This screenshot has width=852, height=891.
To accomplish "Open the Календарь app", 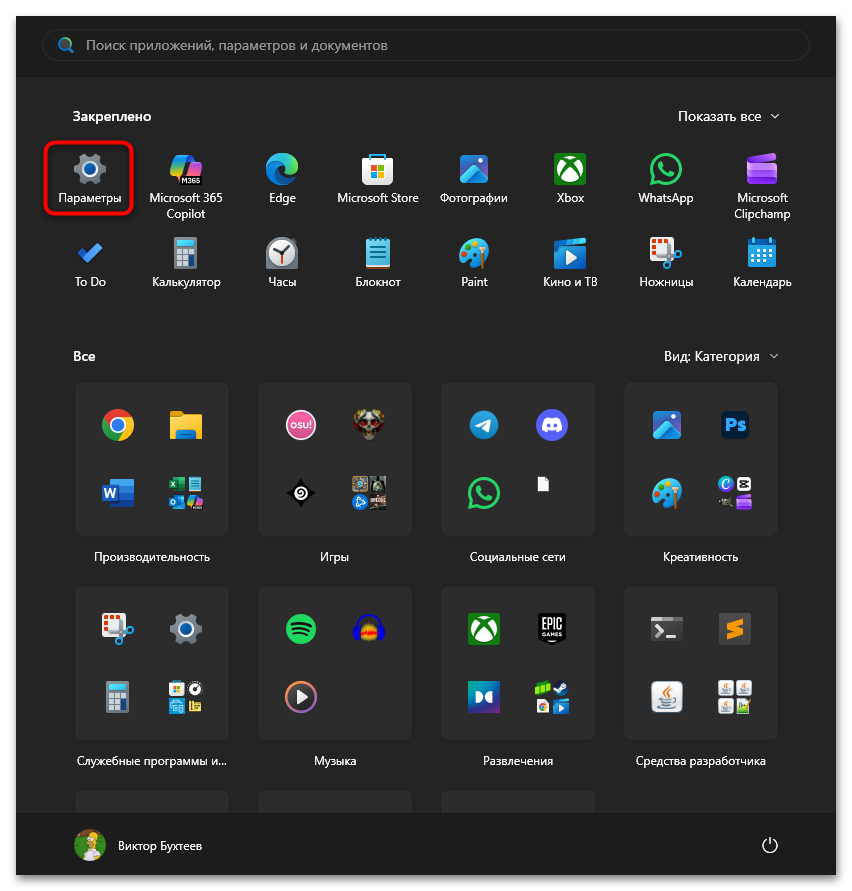I will (762, 263).
